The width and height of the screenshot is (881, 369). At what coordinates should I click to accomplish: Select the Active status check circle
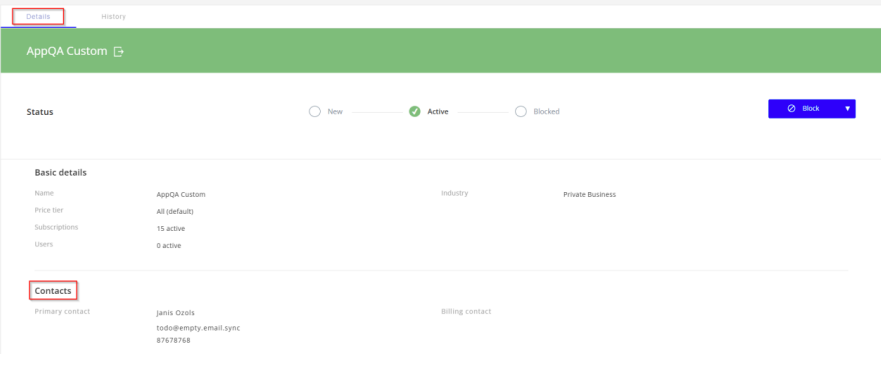(415, 111)
